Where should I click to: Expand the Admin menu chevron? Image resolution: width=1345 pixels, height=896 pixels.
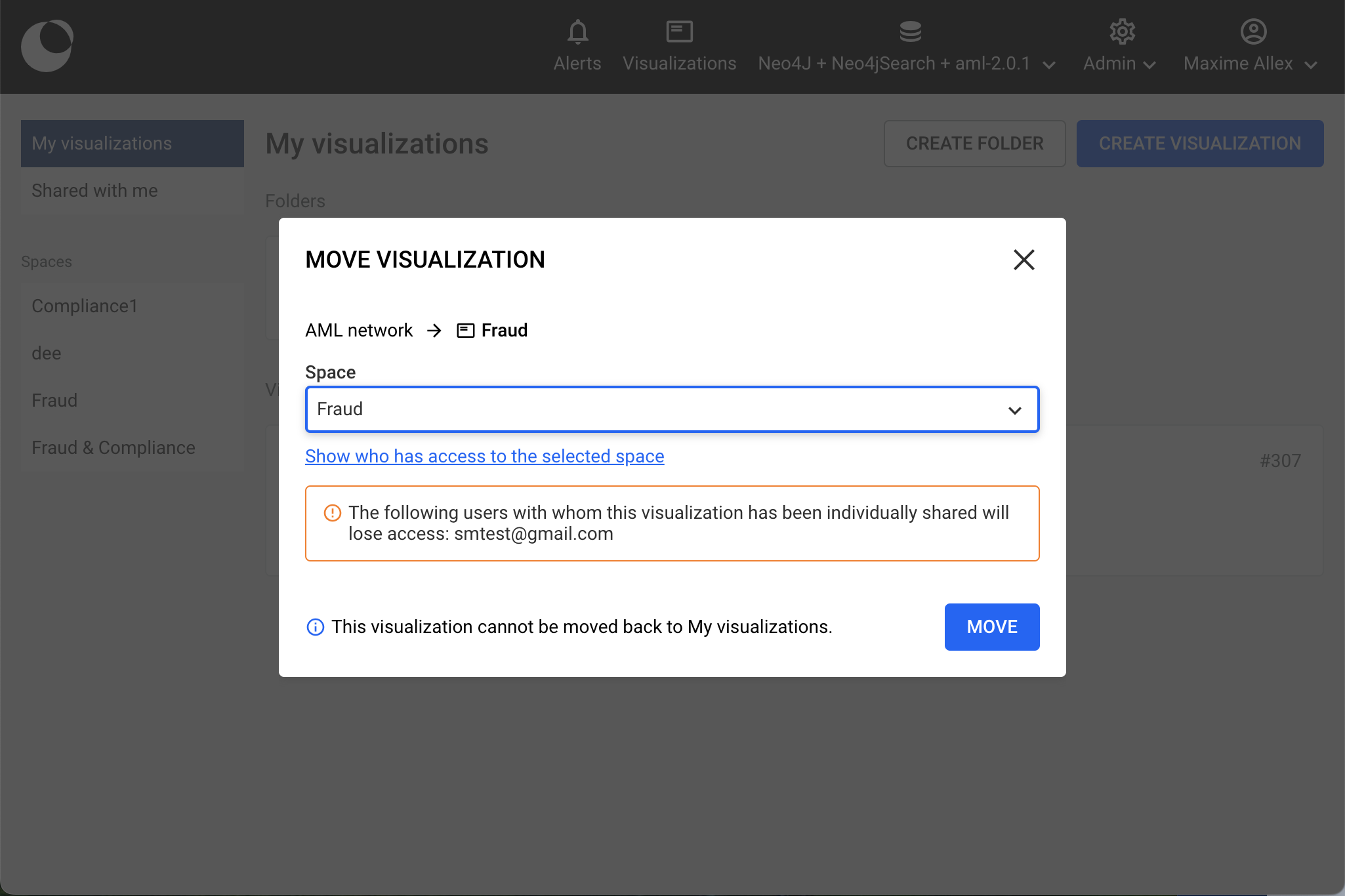pyautogui.click(x=1149, y=65)
